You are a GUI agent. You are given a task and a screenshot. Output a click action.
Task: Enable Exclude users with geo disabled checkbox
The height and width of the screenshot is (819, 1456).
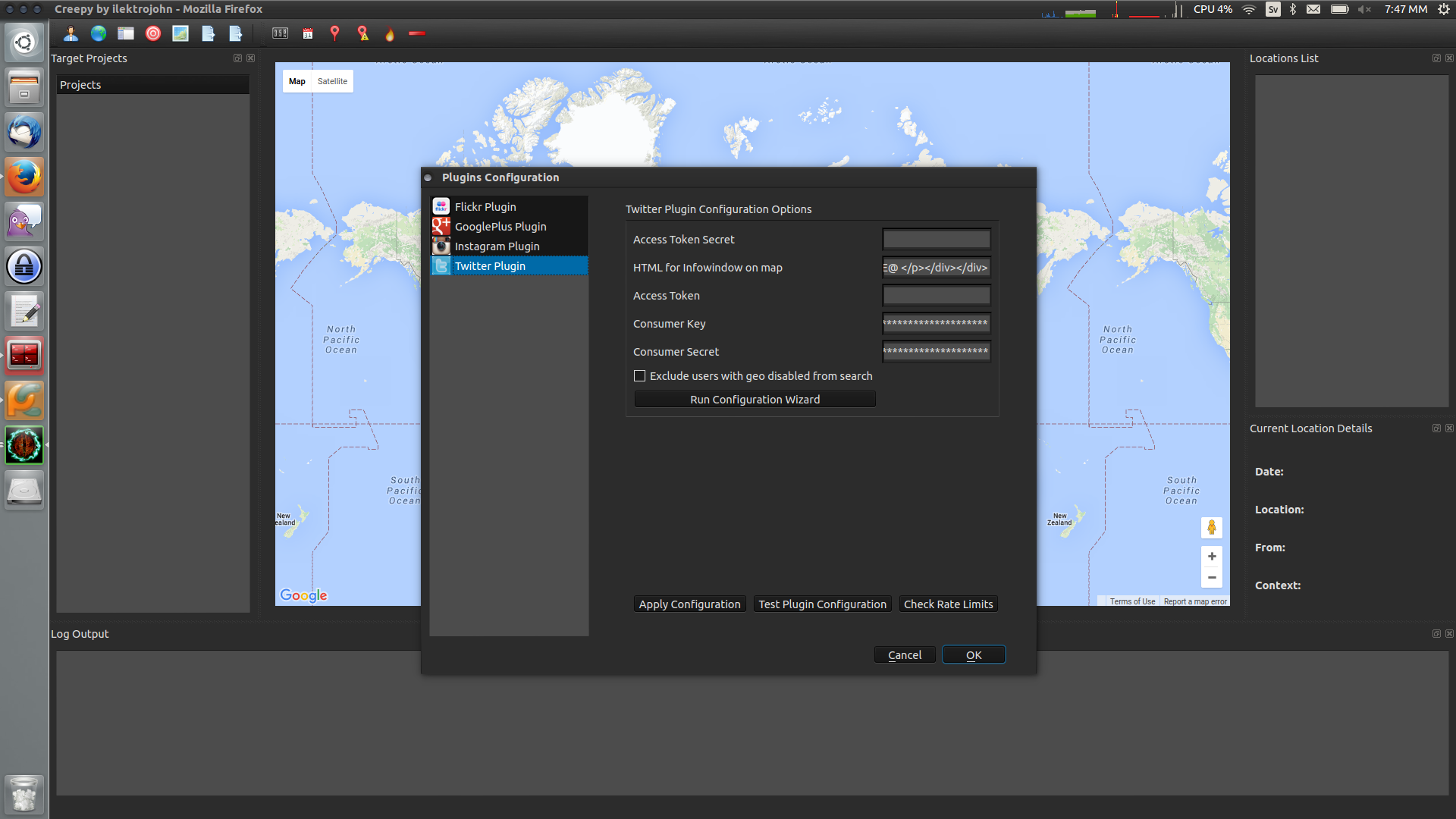tap(639, 375)
